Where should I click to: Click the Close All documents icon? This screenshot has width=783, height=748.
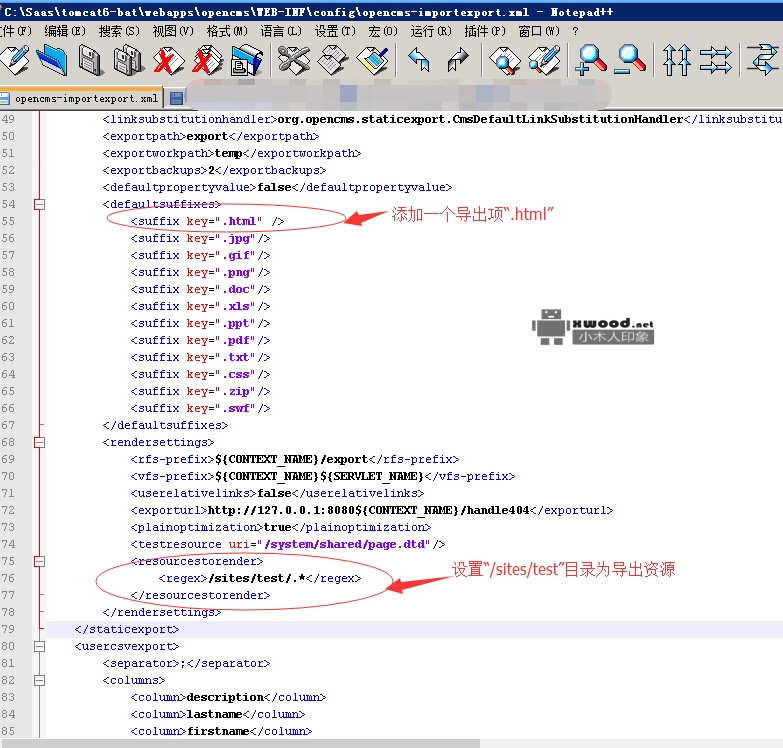[207, 60]
